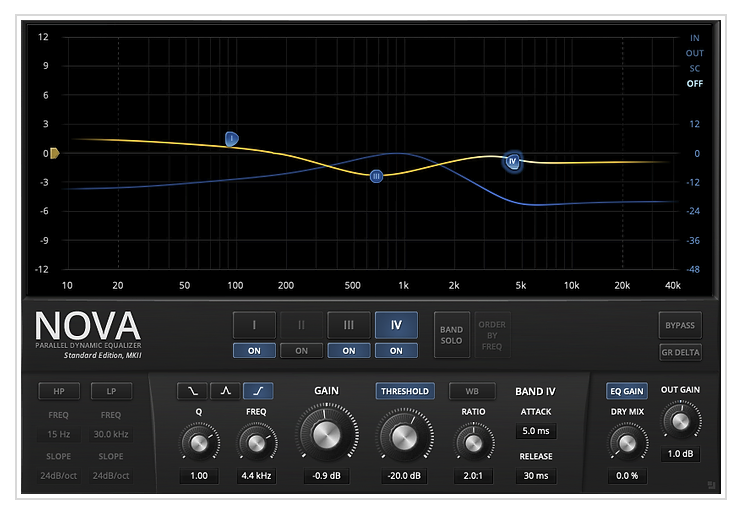Click the threshold value field -20.0 dB
This screenshot has height=512, width=730.
(x=404, y=476)
